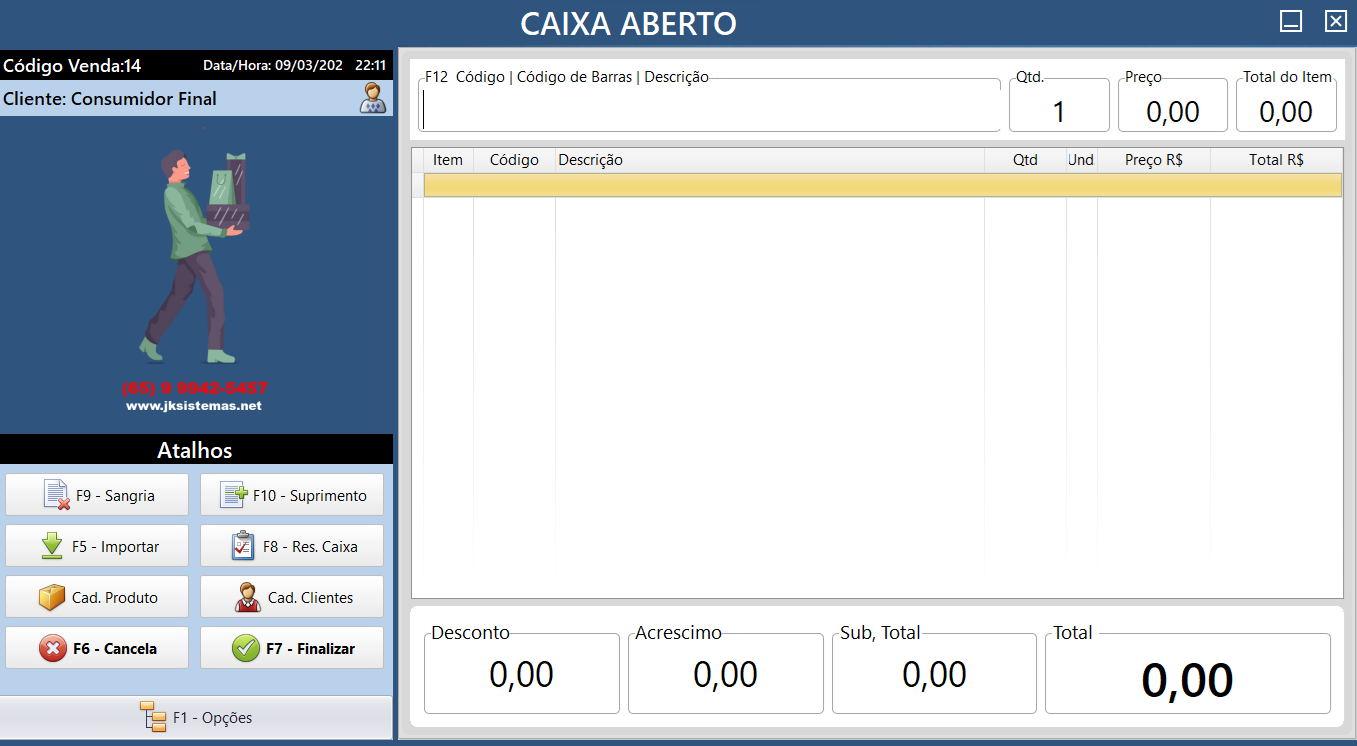Open the www.jksistemas.net website link
Screen dimensions: 1357x746
click(194, 406)
